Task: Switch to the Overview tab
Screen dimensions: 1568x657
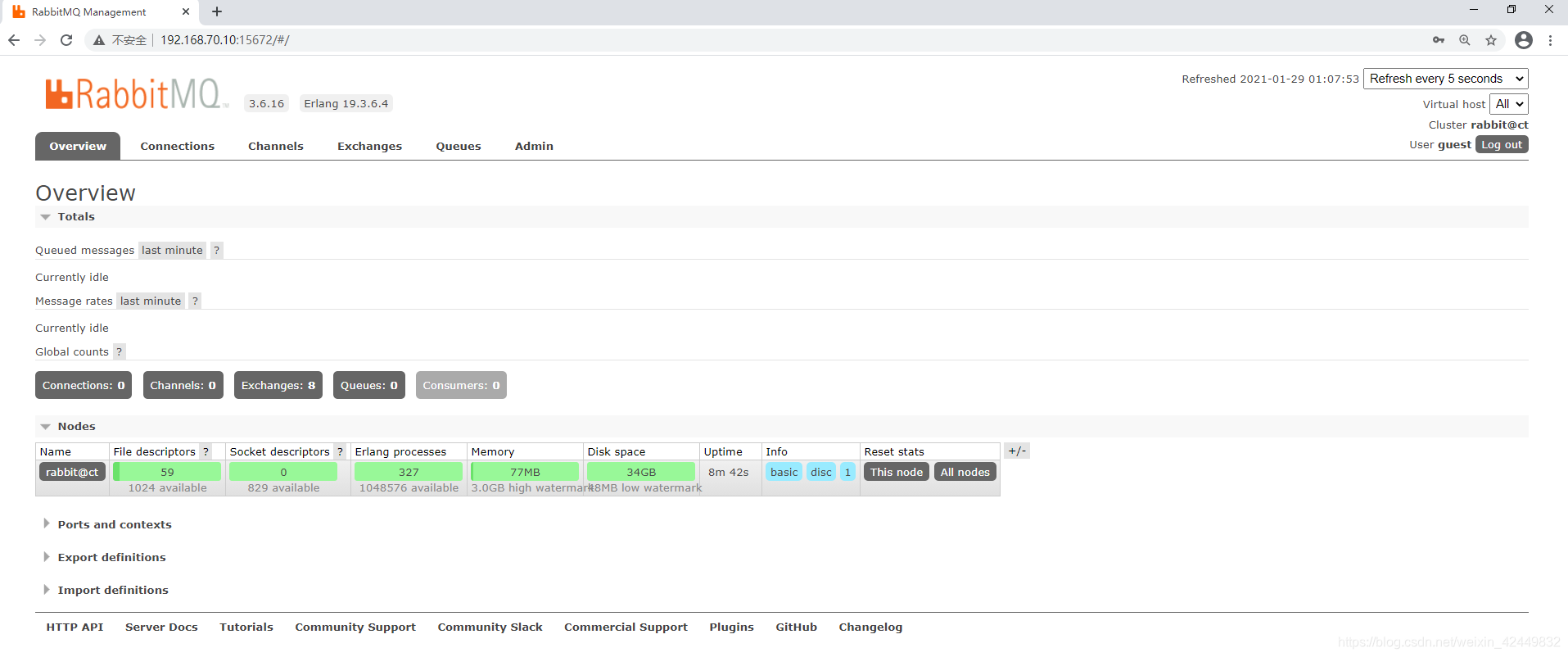Action: [78, 146]
